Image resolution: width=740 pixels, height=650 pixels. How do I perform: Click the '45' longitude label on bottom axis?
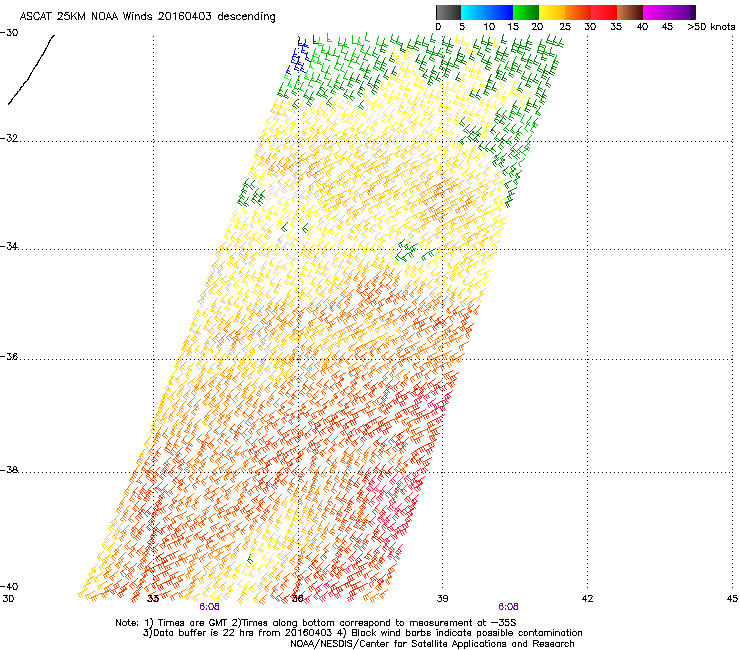click(x=732, y=599)
